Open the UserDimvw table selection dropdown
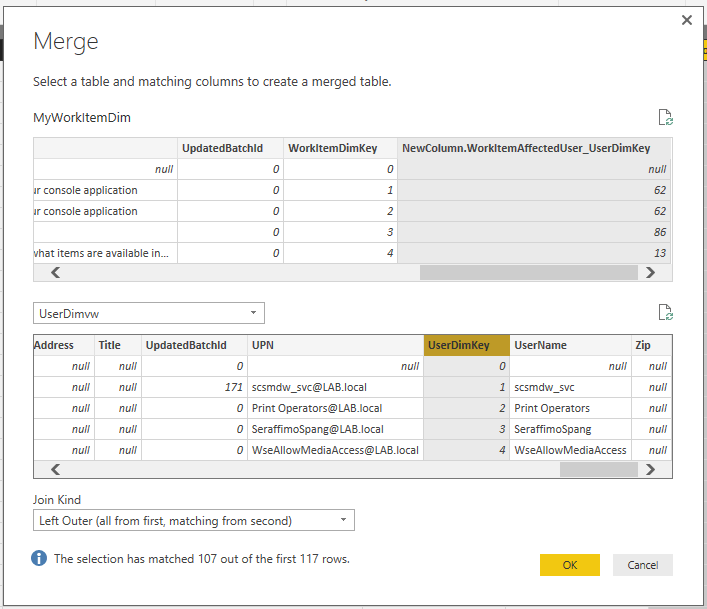The height and width of the screenshot is (609, 707). point(149,313)
